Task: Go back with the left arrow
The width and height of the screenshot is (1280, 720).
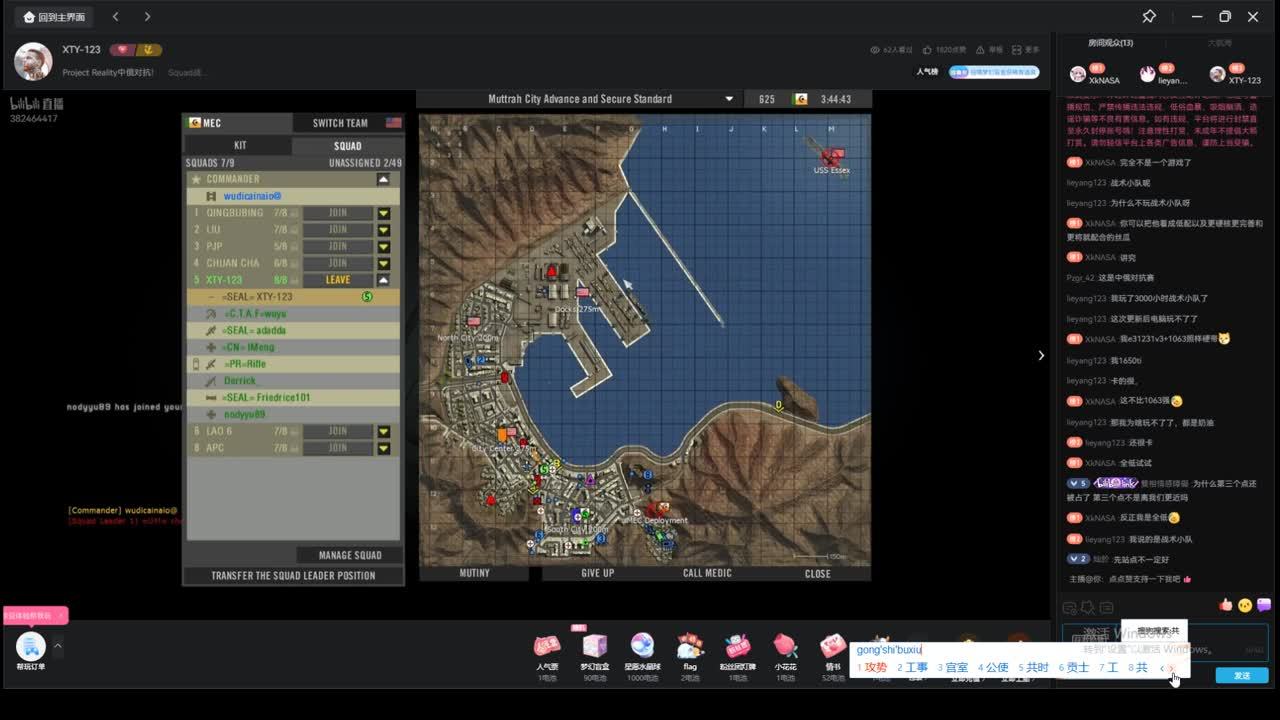Action: tap(116, 17)
